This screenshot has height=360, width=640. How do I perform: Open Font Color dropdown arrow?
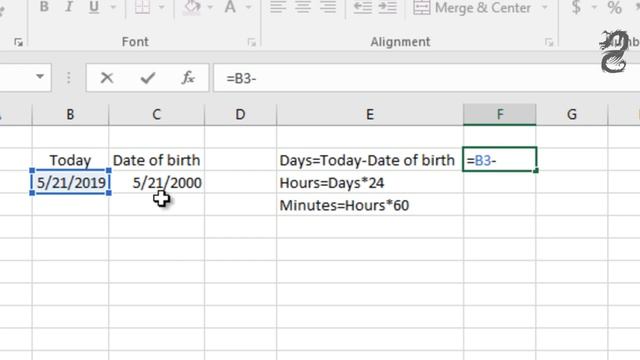[248, 7]
